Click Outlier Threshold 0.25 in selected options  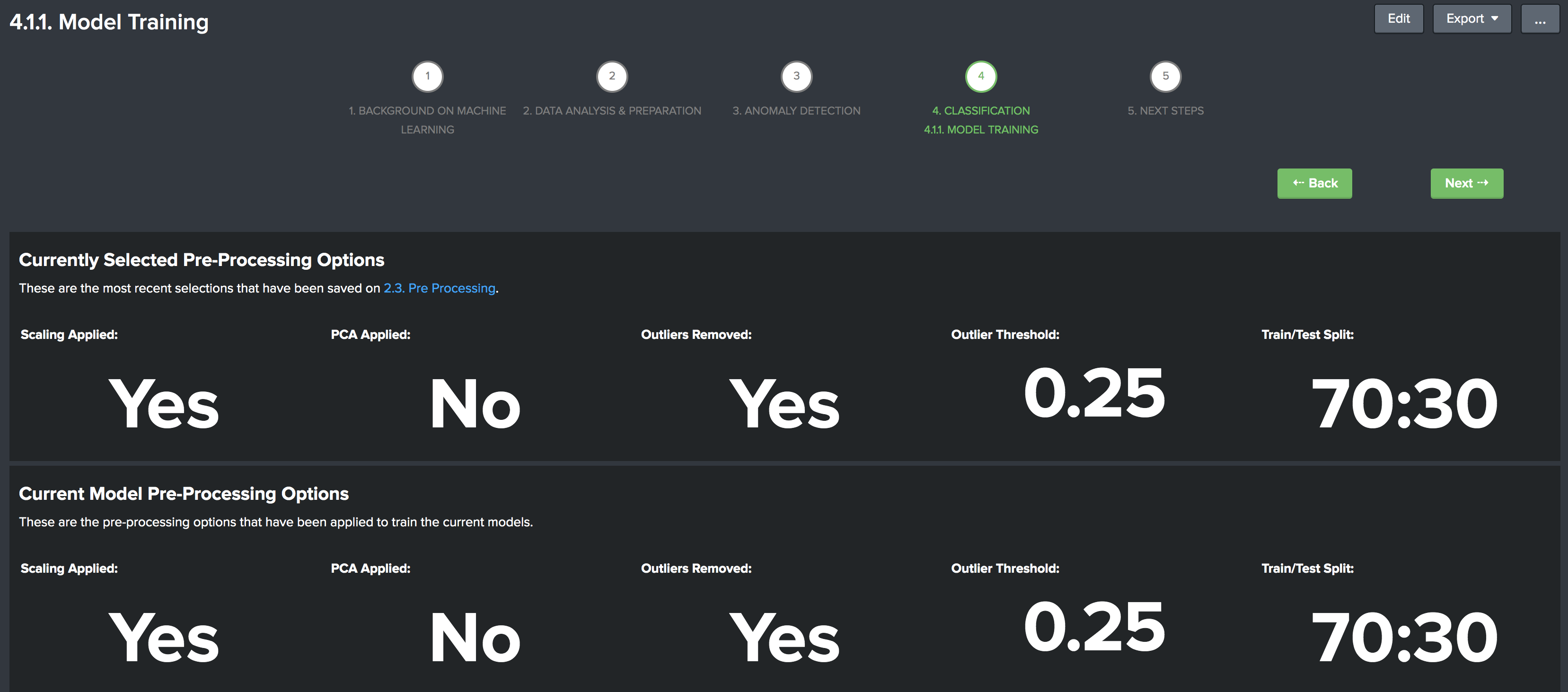point(1094,393)
